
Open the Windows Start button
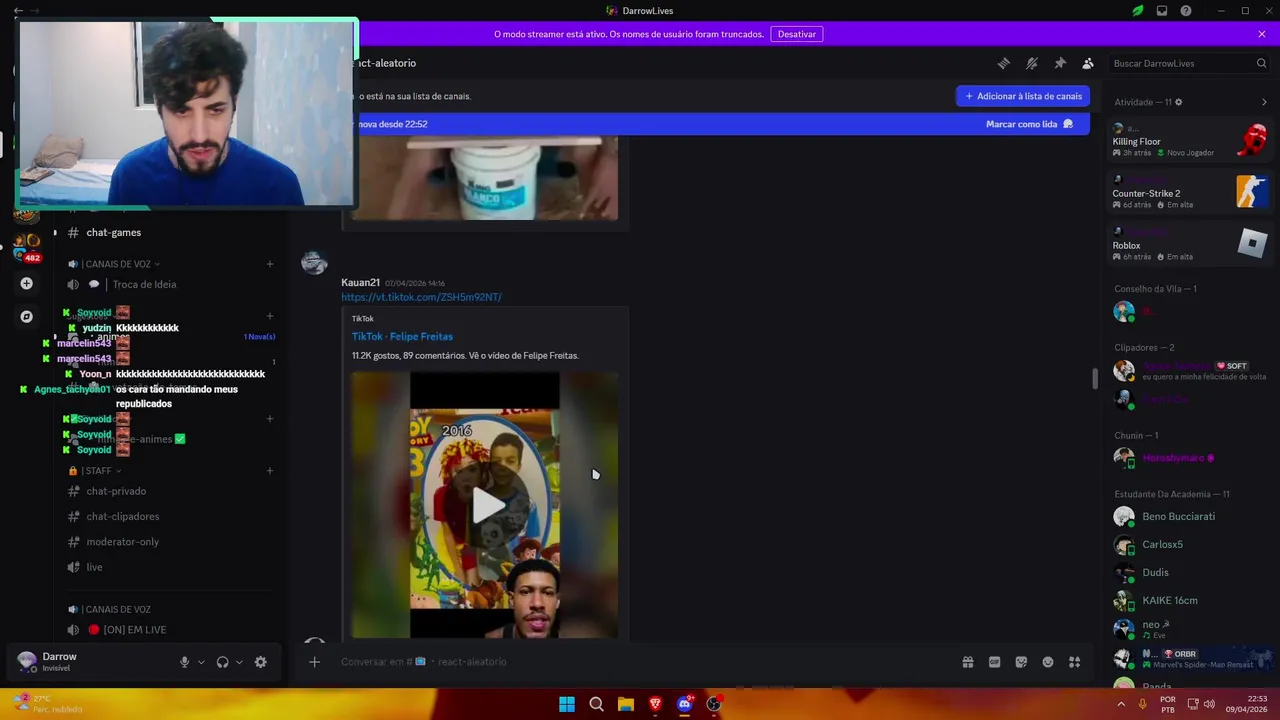pyautogui.click(x=567, y=704)
